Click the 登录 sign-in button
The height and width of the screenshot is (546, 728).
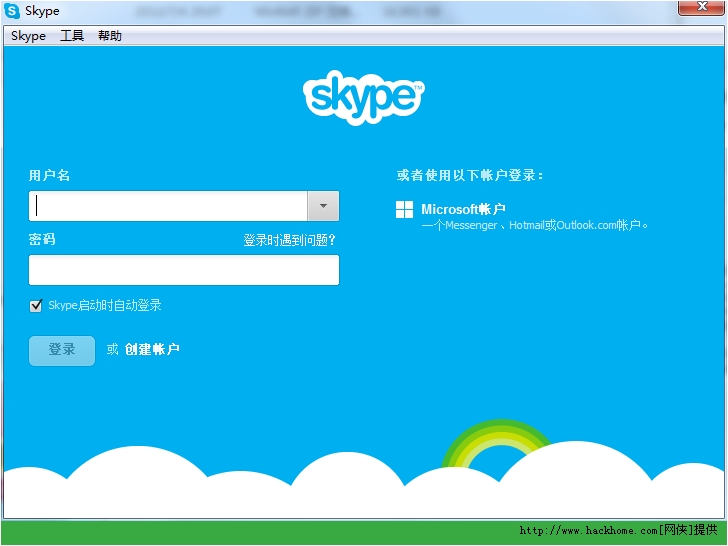click(62, 351)
